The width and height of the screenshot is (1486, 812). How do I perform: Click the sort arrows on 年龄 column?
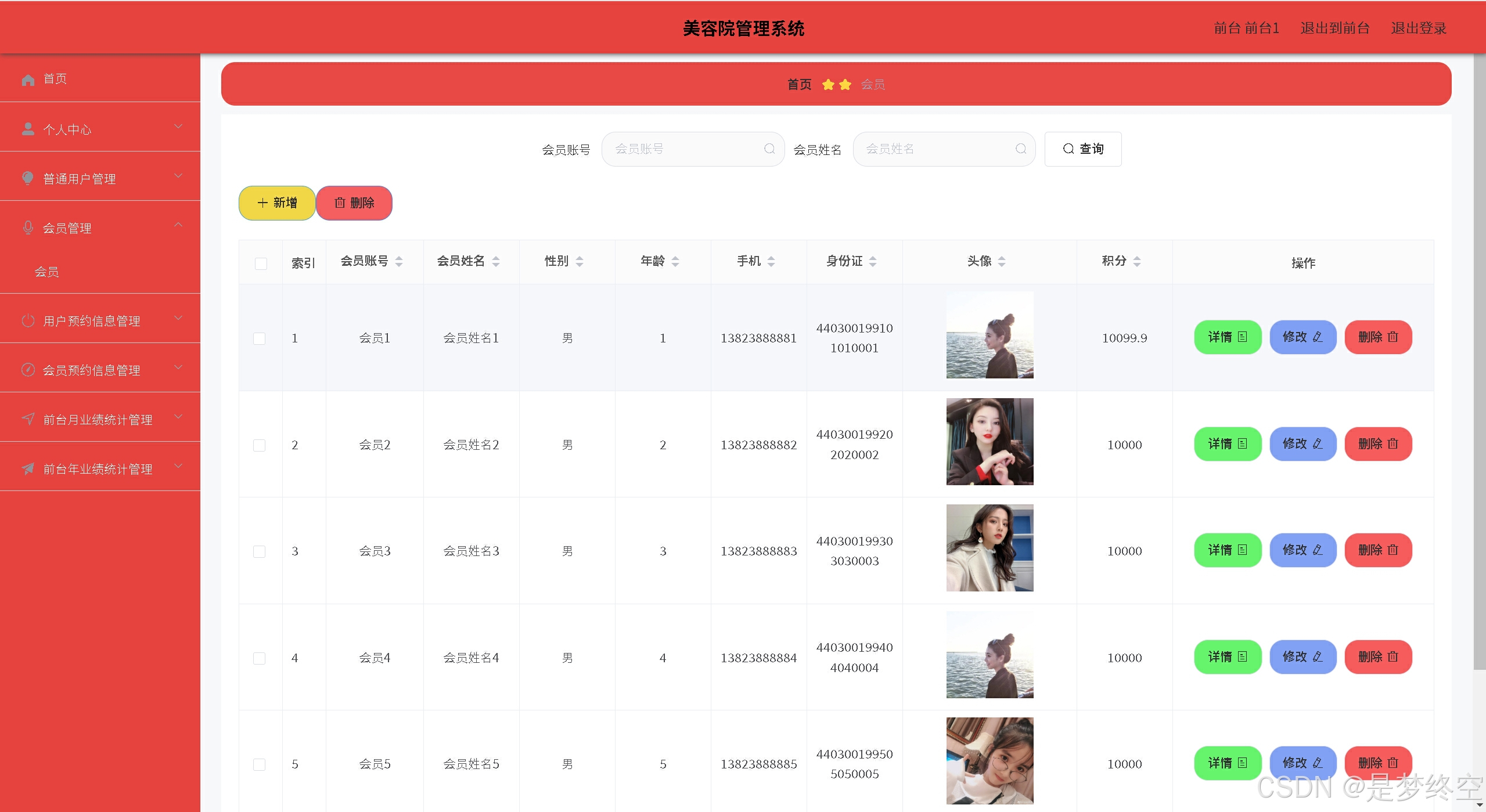coord(675,262)
